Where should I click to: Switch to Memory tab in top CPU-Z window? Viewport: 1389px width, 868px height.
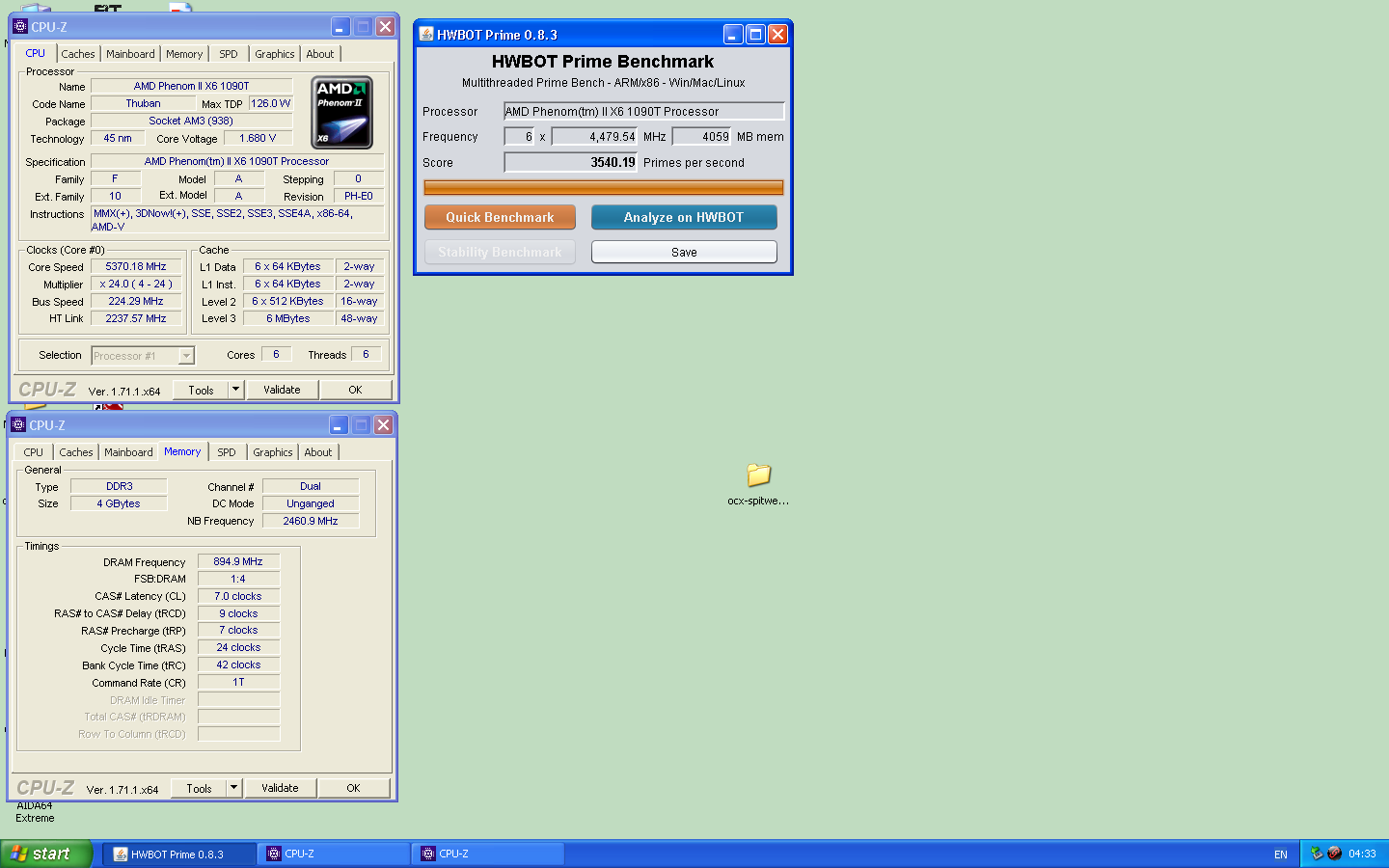[x=184, y=54]
